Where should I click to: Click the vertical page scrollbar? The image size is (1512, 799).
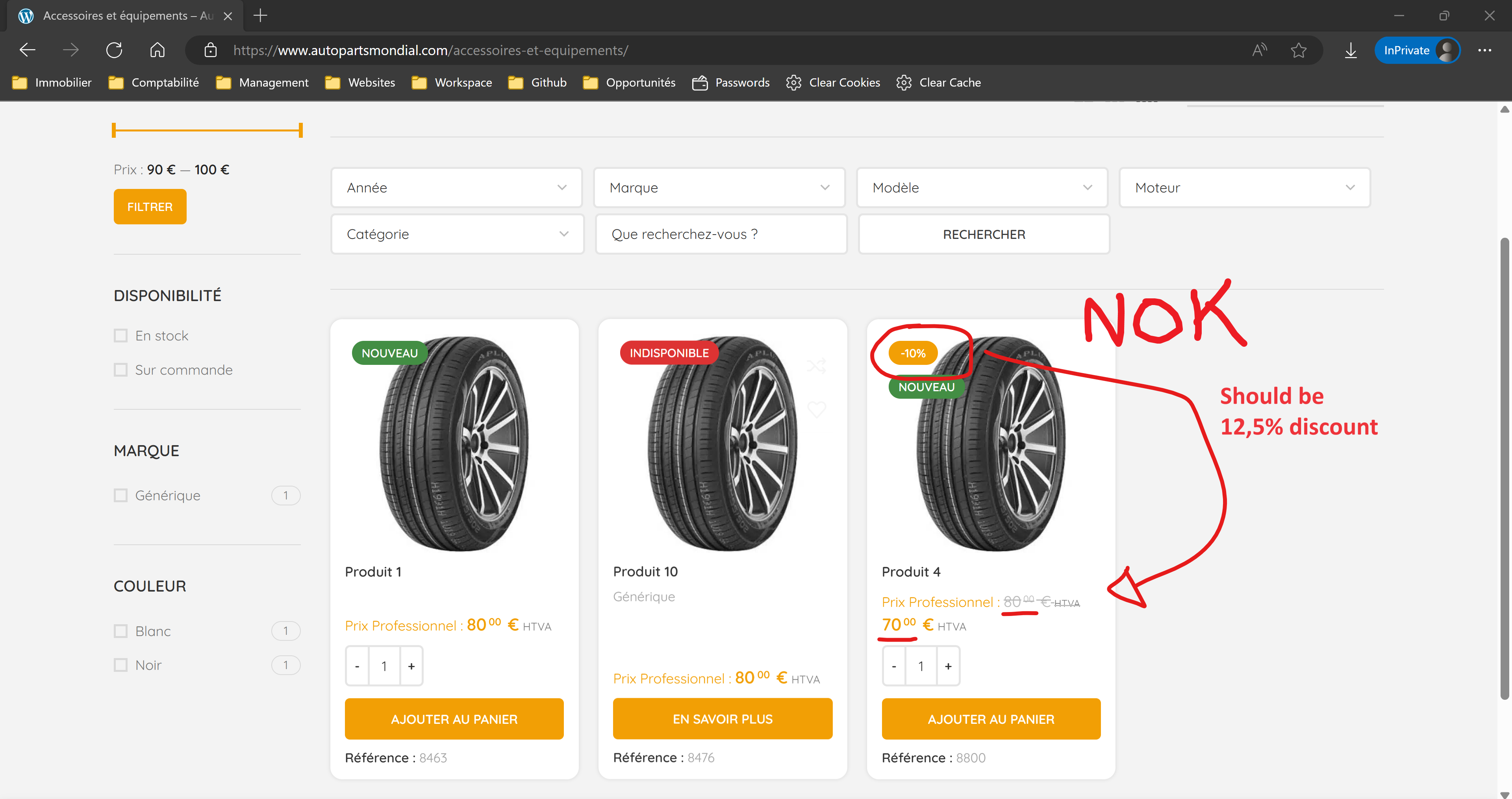[1504, 468]
